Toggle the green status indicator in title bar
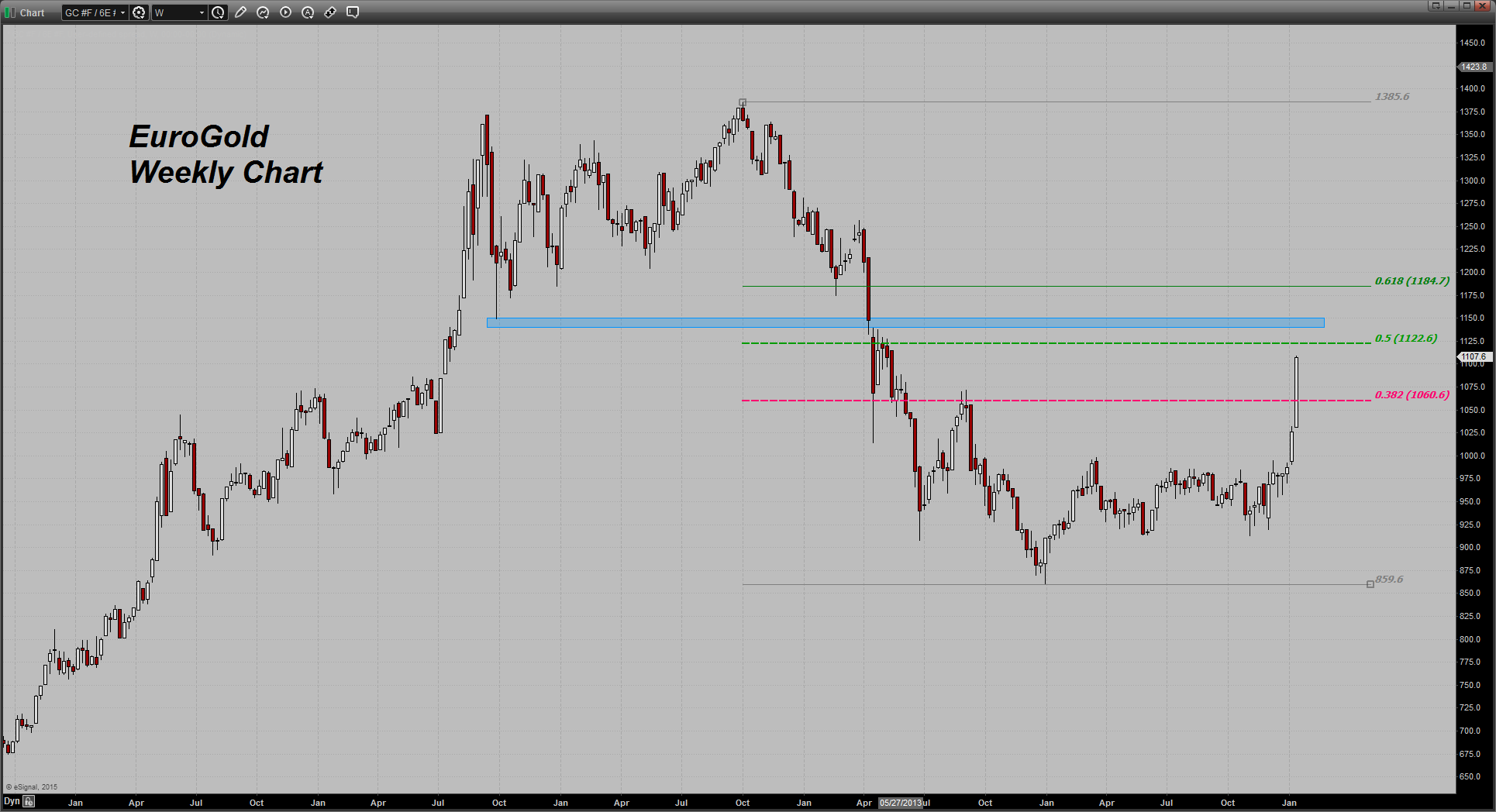The height and width of the screenshot is (812, 1496). coord(6,12)
